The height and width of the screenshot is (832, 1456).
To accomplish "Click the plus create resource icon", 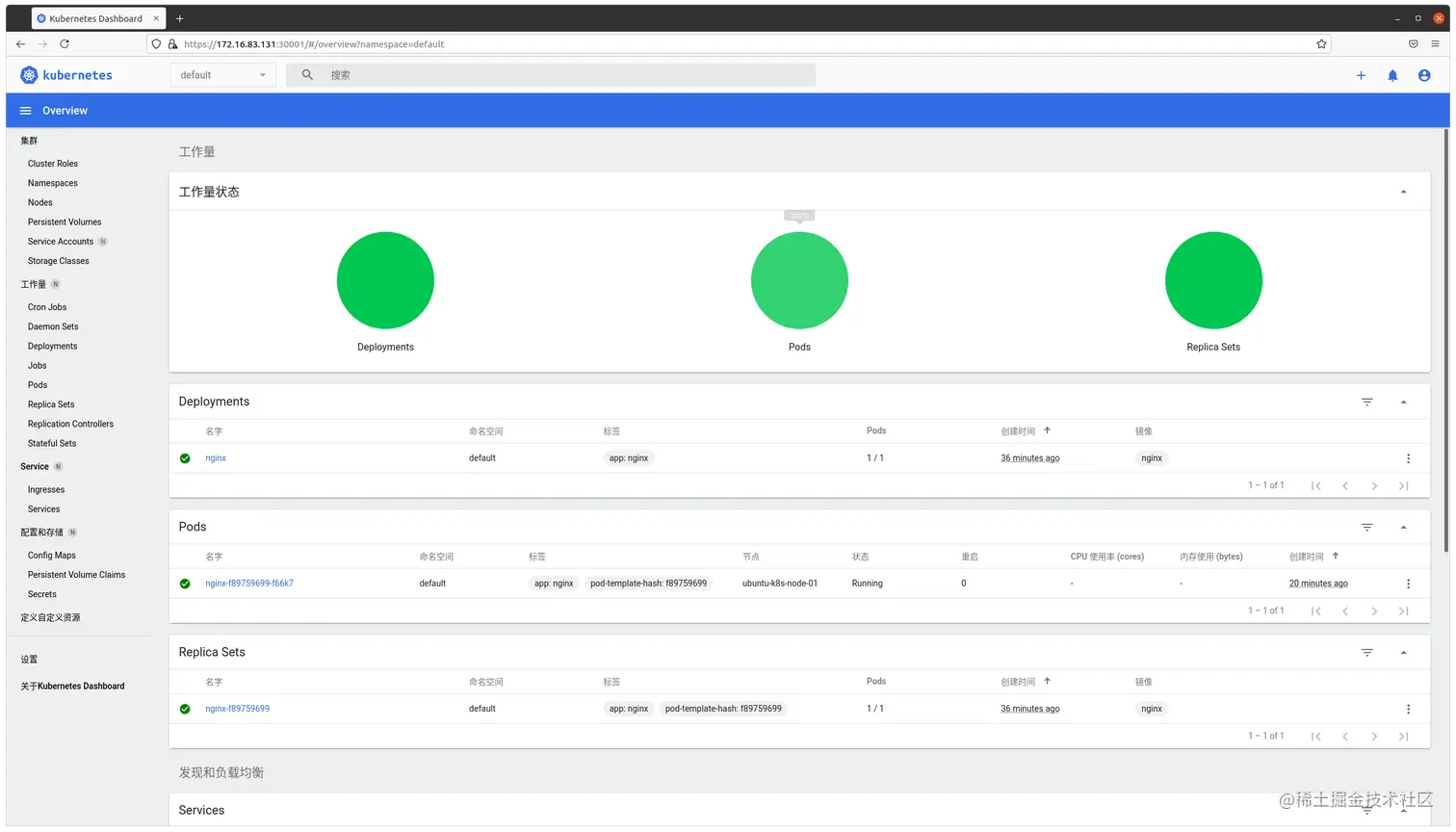I will (x=1361, y=75).
